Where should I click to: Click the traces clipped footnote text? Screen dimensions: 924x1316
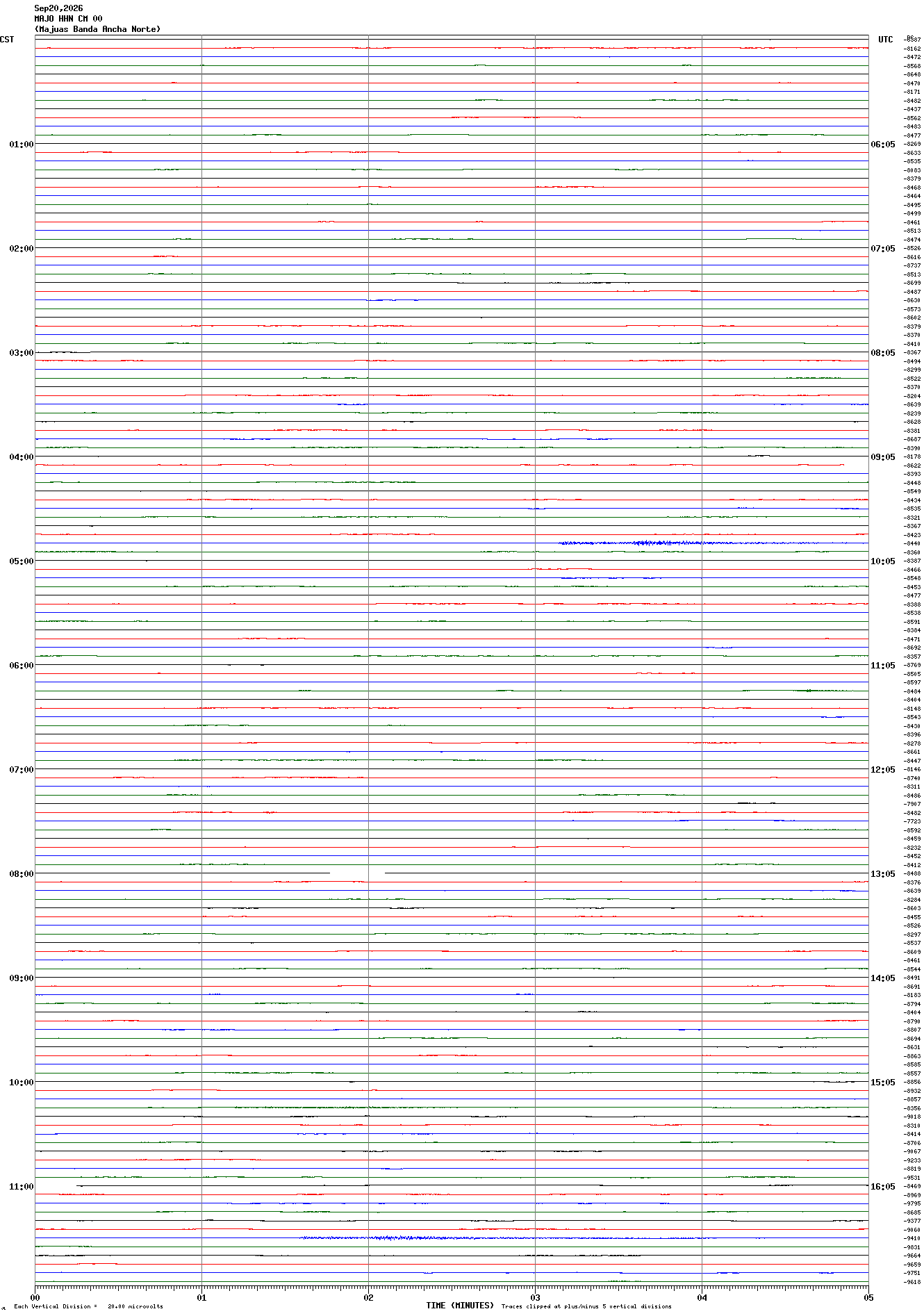[586, 1307]
